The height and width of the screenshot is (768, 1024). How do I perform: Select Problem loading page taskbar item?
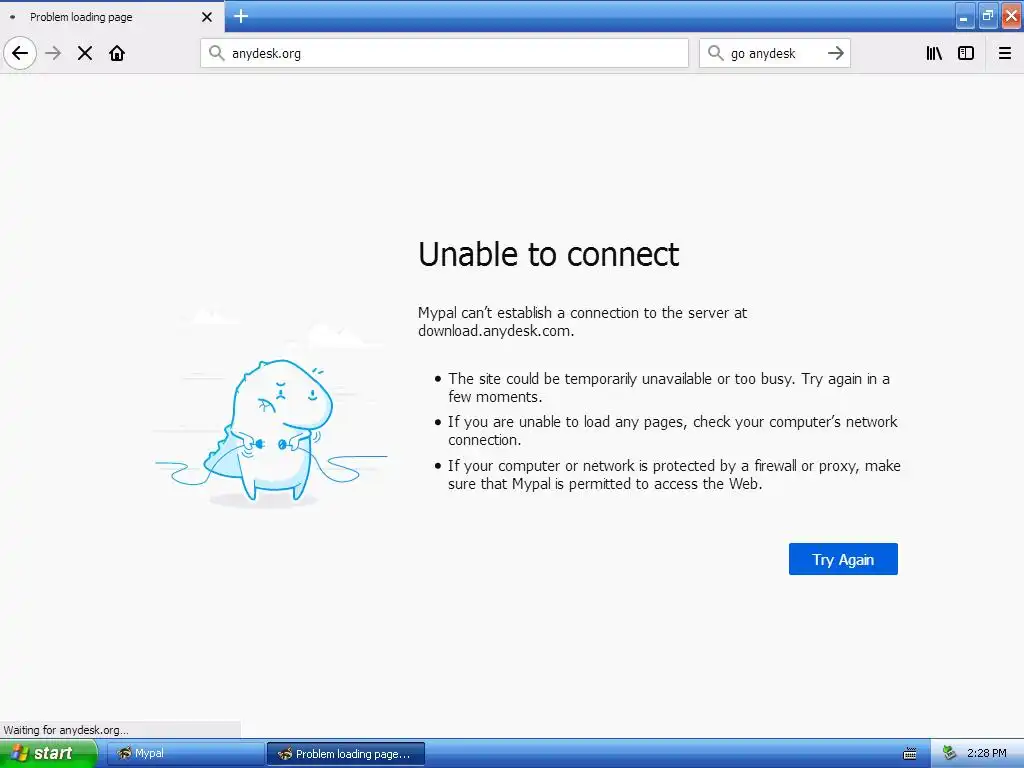point(346,754)
